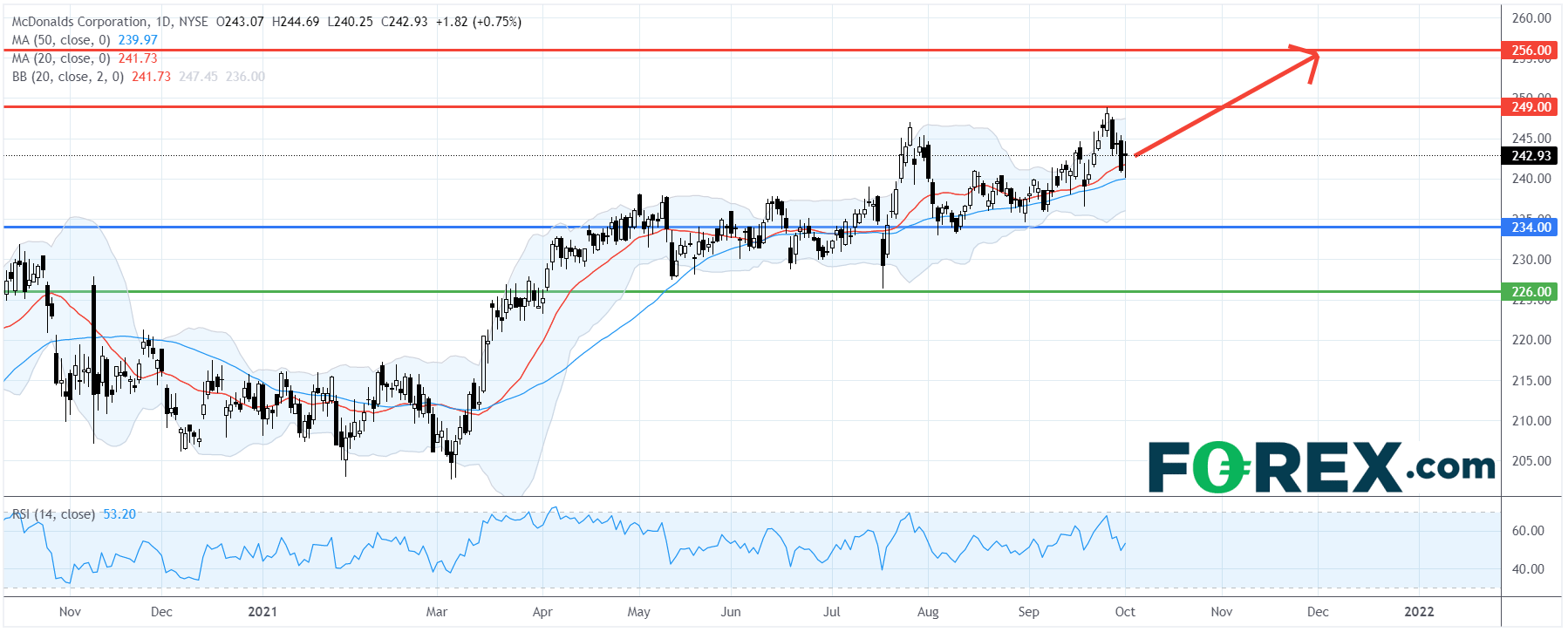Click the RSI value 53.20
Image resolution: width=1568 pixels, height=632 pixels.
(119, 514)
